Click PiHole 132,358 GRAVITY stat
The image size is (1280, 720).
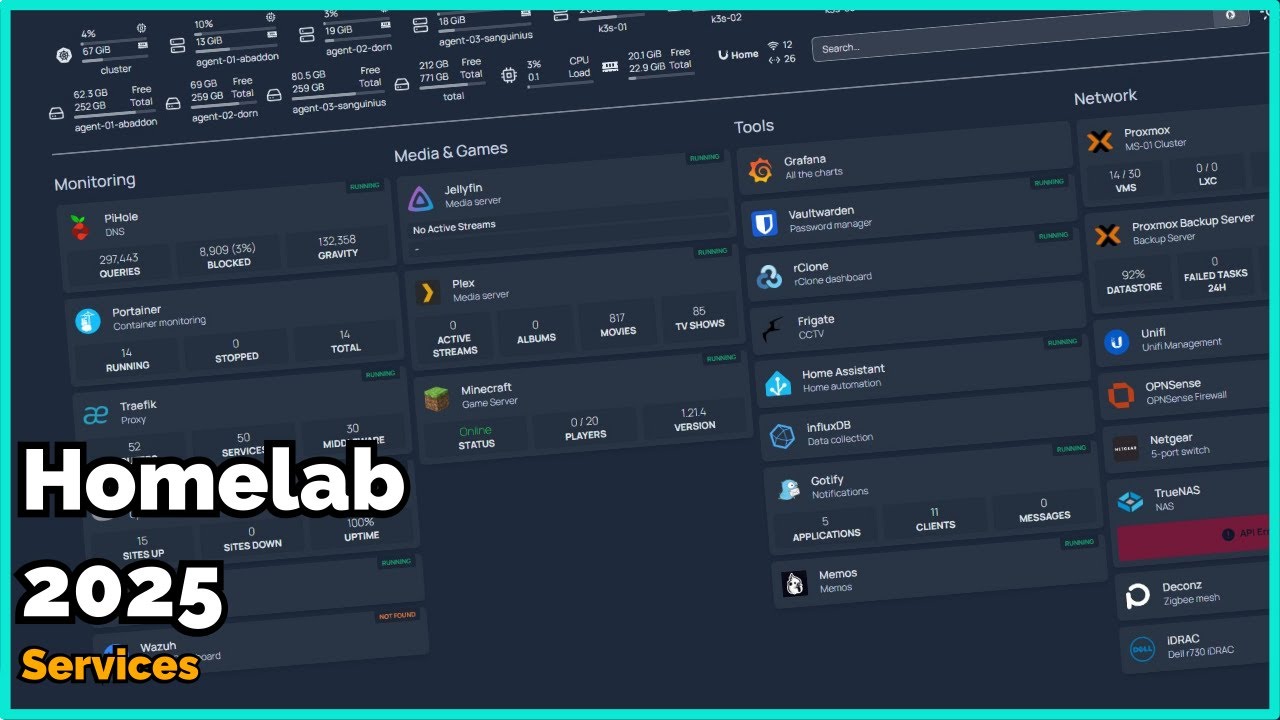(x=337, y=247)
